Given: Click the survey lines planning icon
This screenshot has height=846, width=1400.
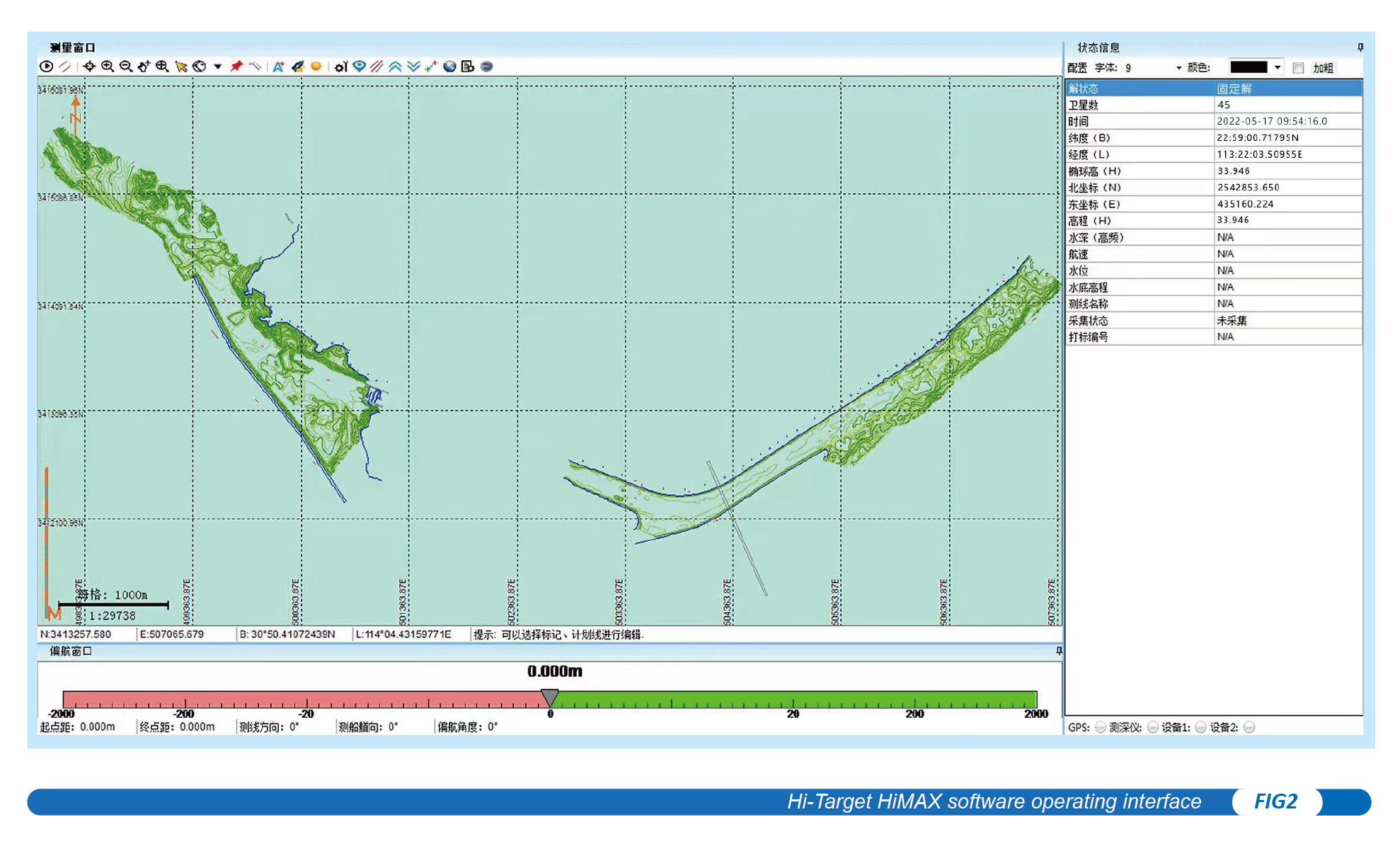Looking at the screenshot, I should coord(377,67).
